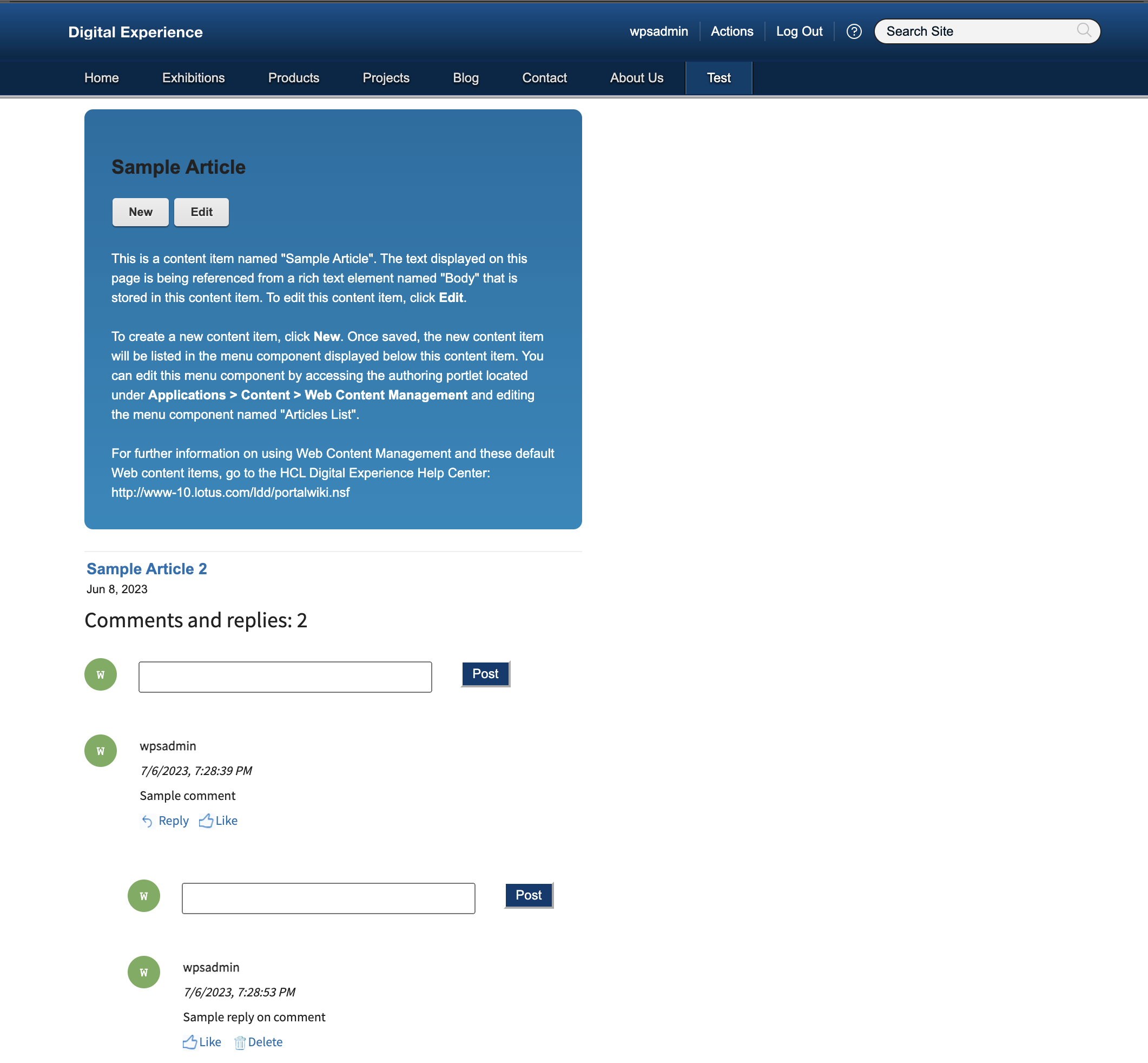The height and width of the screenshot is (1063, 1148).
Task: Click the Reply icon on sample comment
Action: point(147,820)
